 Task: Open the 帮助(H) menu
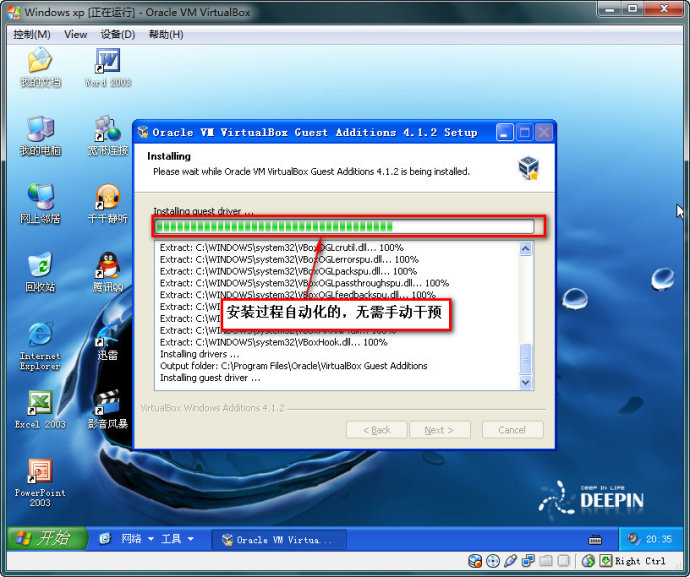[x=166, y=34]
